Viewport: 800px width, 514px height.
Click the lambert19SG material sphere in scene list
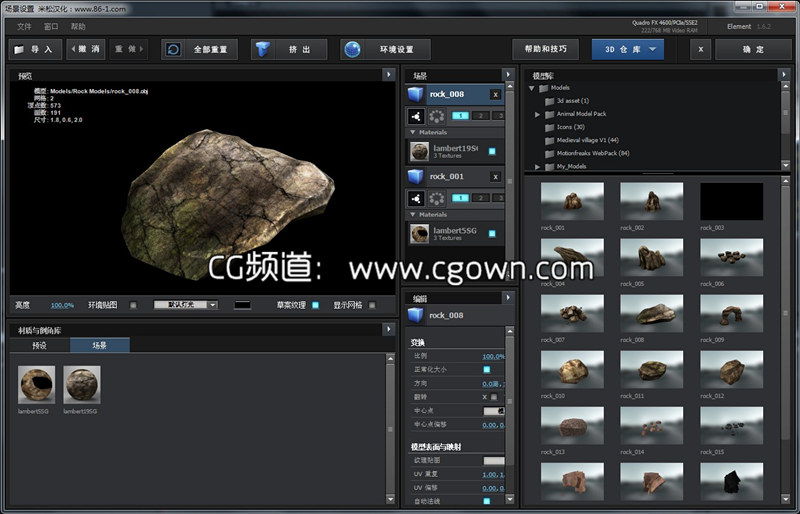coord(419,152)
